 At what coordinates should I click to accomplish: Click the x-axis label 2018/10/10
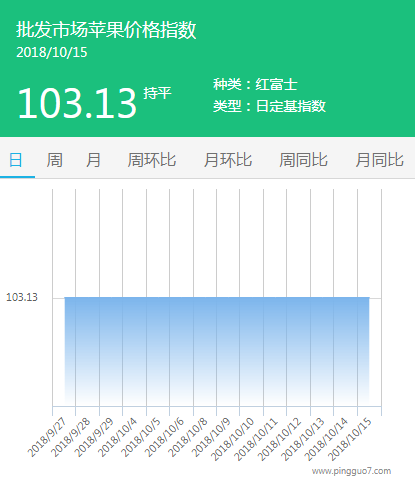pos(233,439)
